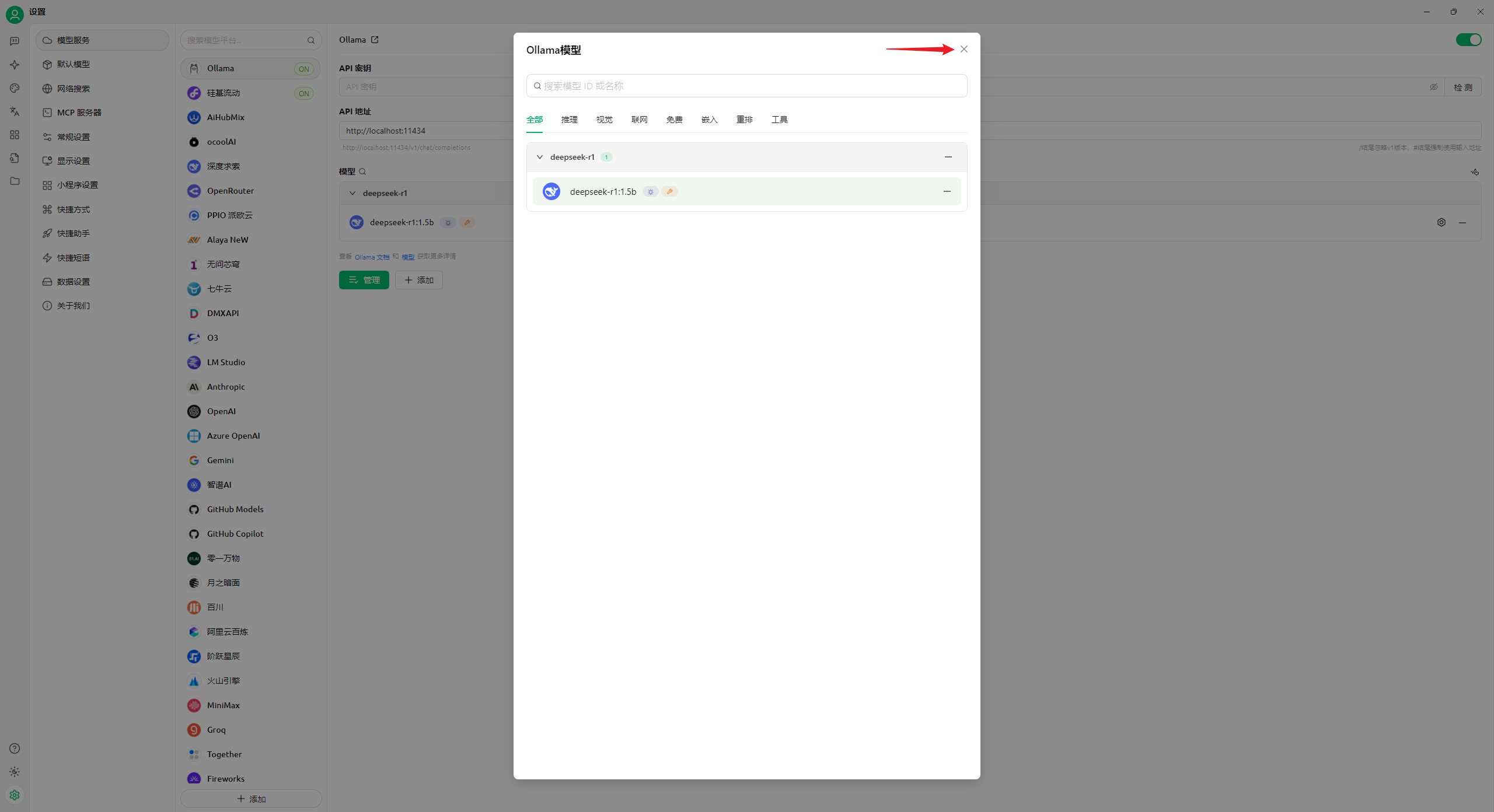This screenshot has width=1494, height=812.
Task: Collapse deepseek-r1 group in background model list
Action: (x=352, y=193)
